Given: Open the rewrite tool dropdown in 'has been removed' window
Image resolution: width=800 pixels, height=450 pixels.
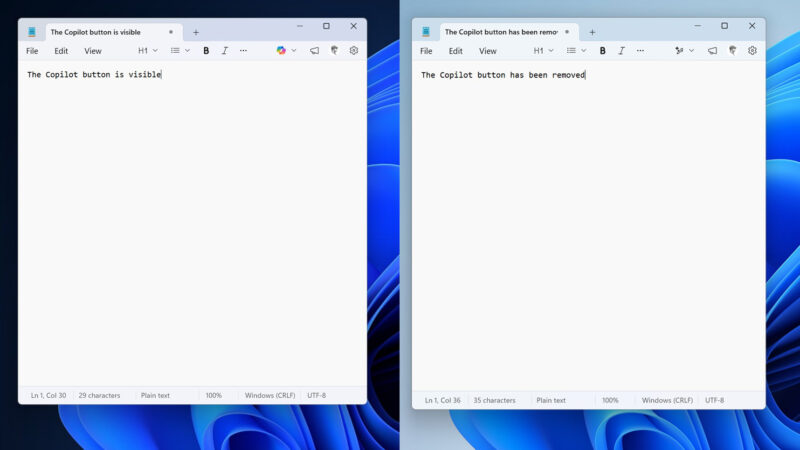Looking at the screenshot, I should coord(684,51).
